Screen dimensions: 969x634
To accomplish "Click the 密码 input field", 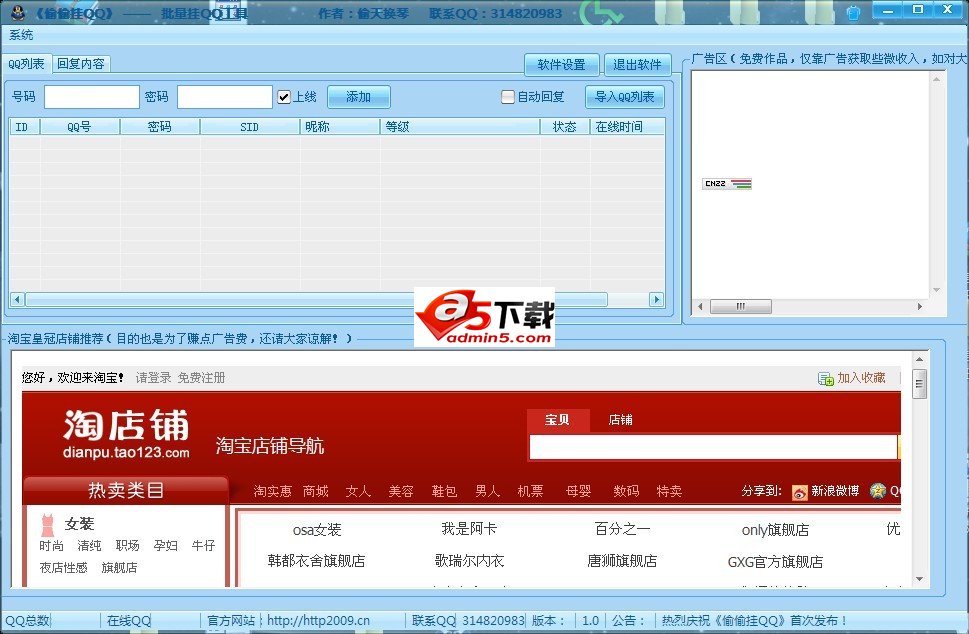I will (224, 97).
